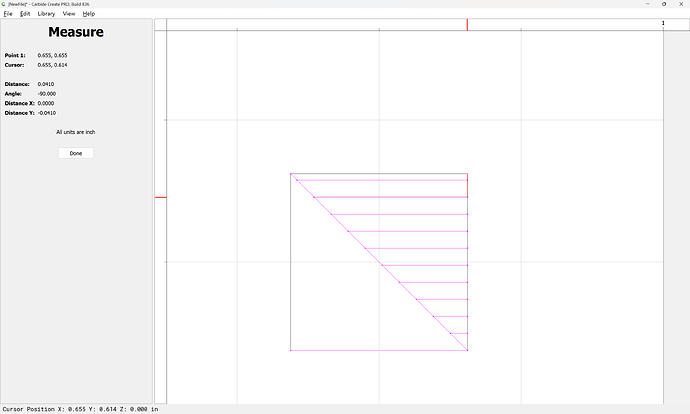
Task: Click the top-left corner of the square
Action: coord(291,175)
